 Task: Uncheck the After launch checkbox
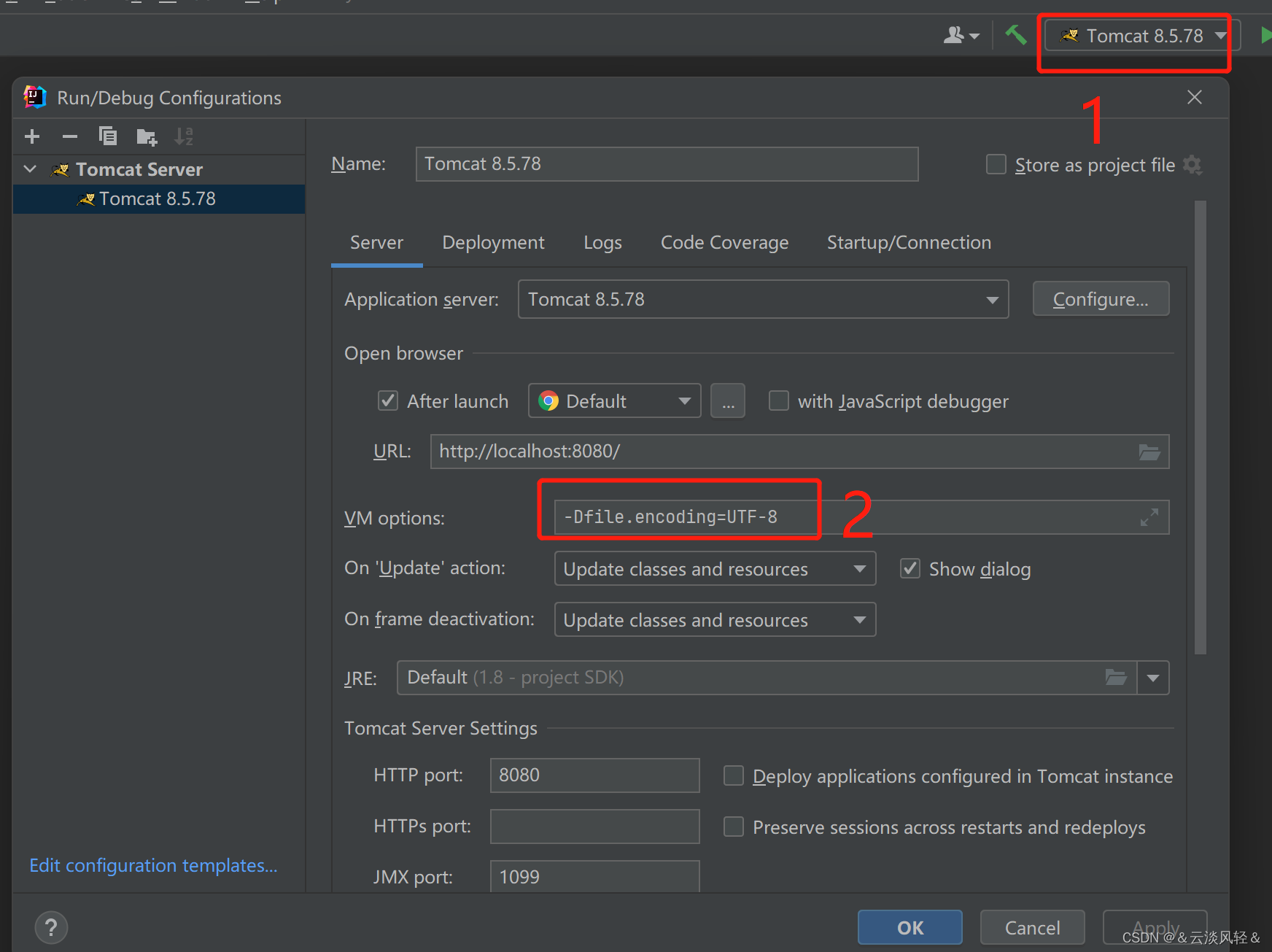(387, 400)
